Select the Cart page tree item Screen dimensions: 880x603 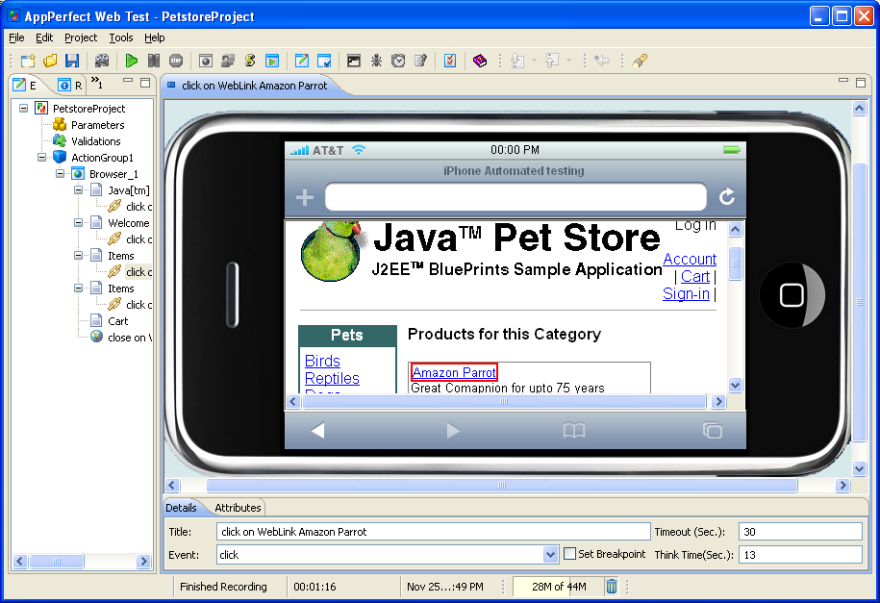(x=118, y=321)
